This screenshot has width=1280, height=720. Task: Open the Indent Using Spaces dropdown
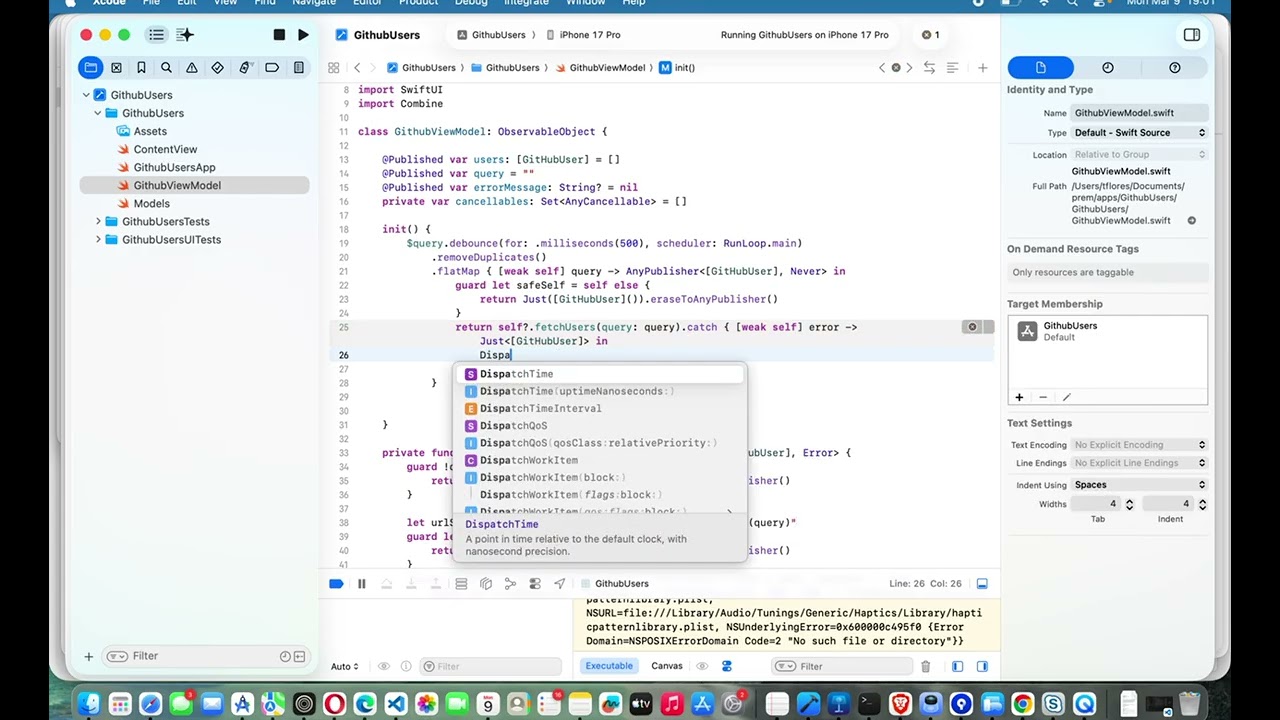pos(1140,485)
